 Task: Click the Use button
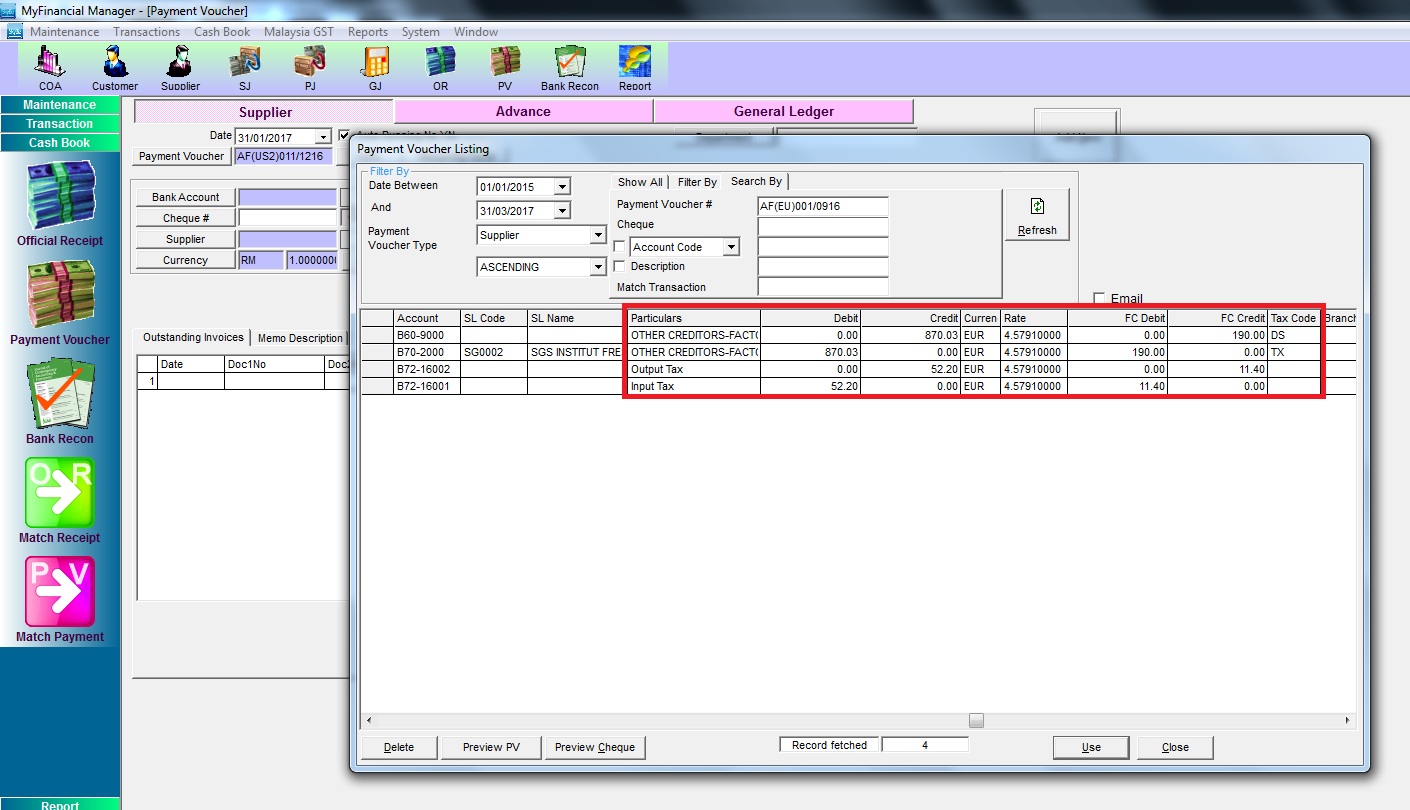tap(1090, 747)
